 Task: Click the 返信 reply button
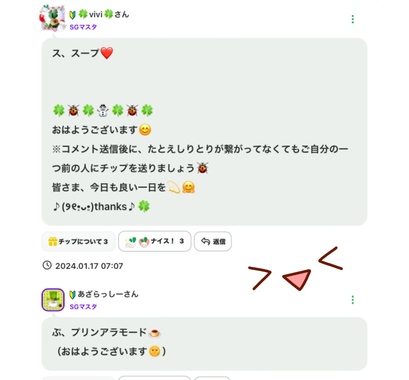tap(213, 241)
